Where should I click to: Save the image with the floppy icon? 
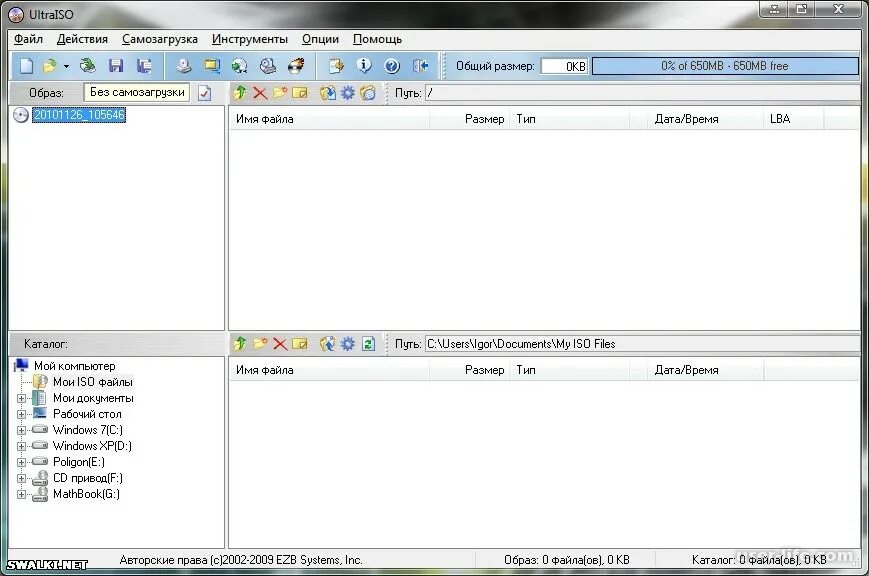coord(116,66)
